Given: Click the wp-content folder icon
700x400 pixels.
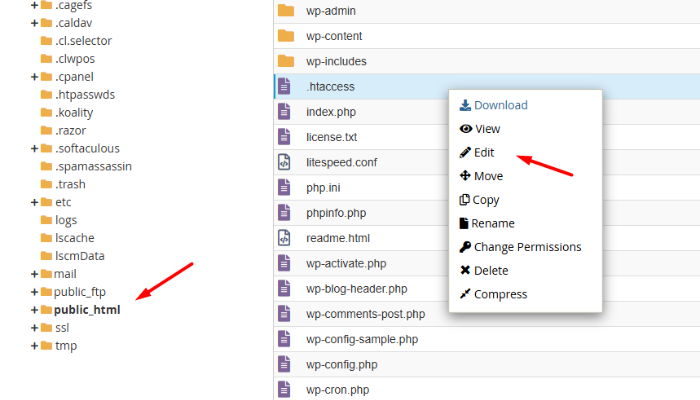Looking at the screenshot, I should pos(286,36).
